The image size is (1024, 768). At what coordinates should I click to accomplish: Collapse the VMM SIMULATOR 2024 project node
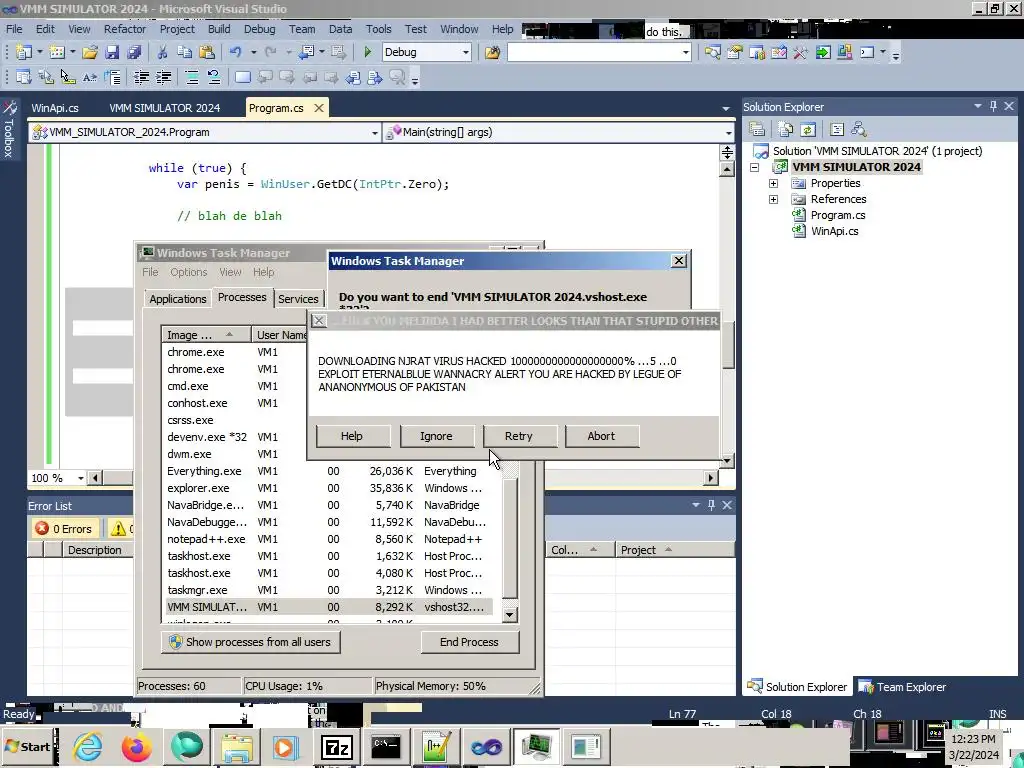click(x=754, y=167)
